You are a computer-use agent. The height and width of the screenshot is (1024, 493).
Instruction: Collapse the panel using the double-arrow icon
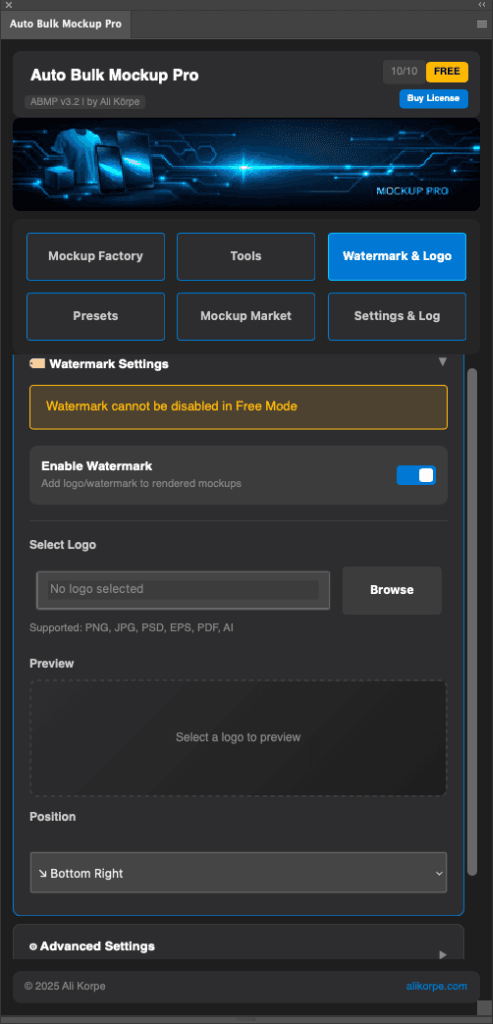(x=482, y=5)
